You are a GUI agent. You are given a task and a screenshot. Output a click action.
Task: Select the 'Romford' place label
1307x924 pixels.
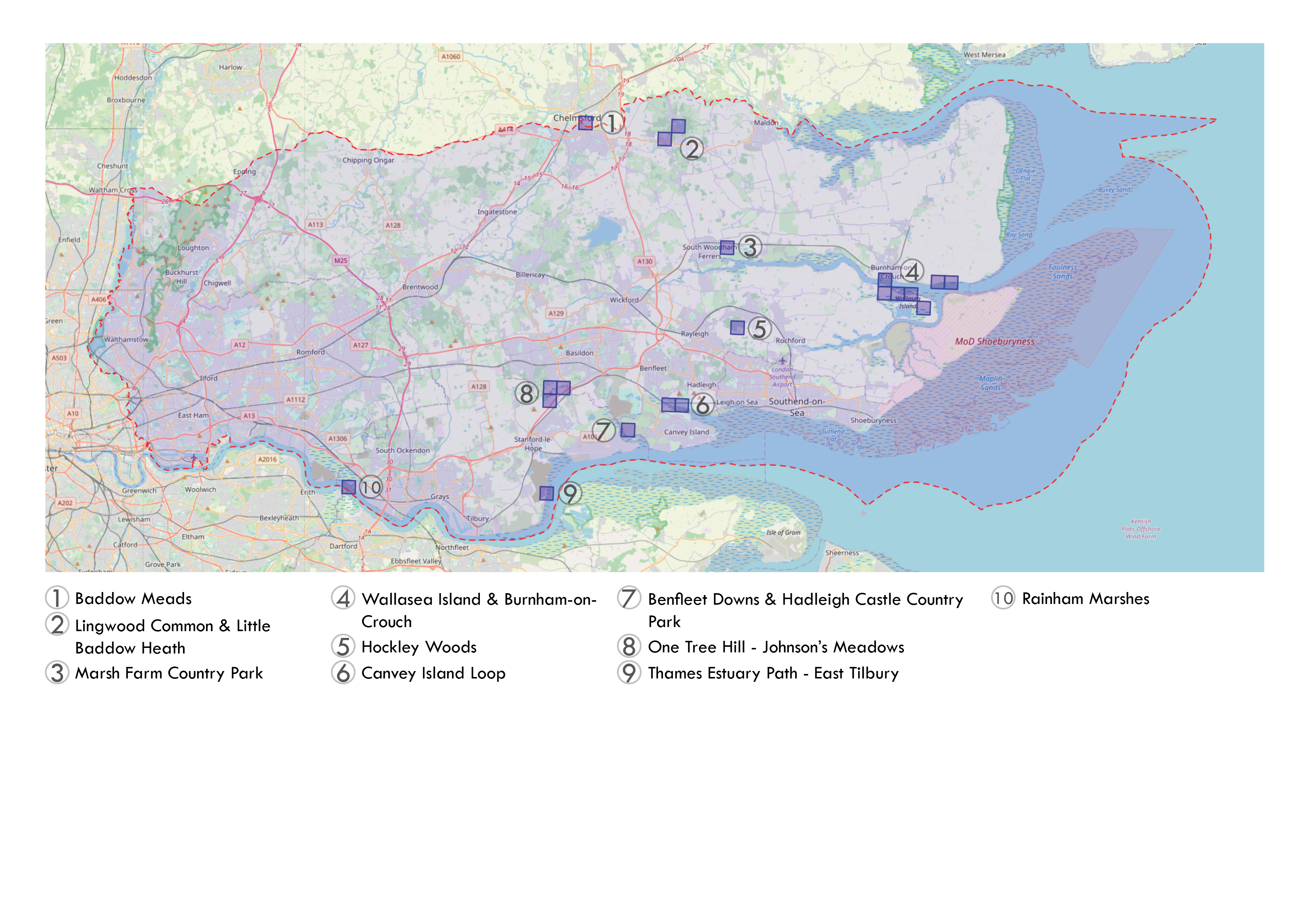coord(310,352)
